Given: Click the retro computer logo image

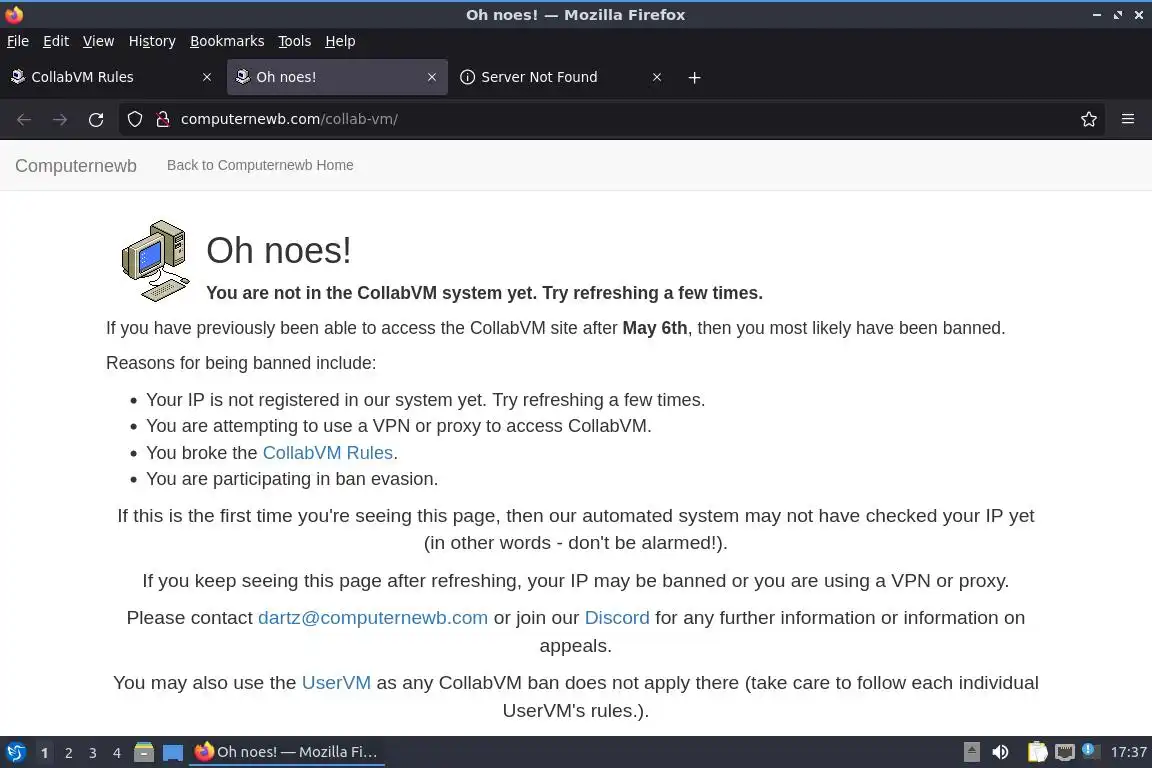Looking at the screenshot, I should tap(156, 261).
